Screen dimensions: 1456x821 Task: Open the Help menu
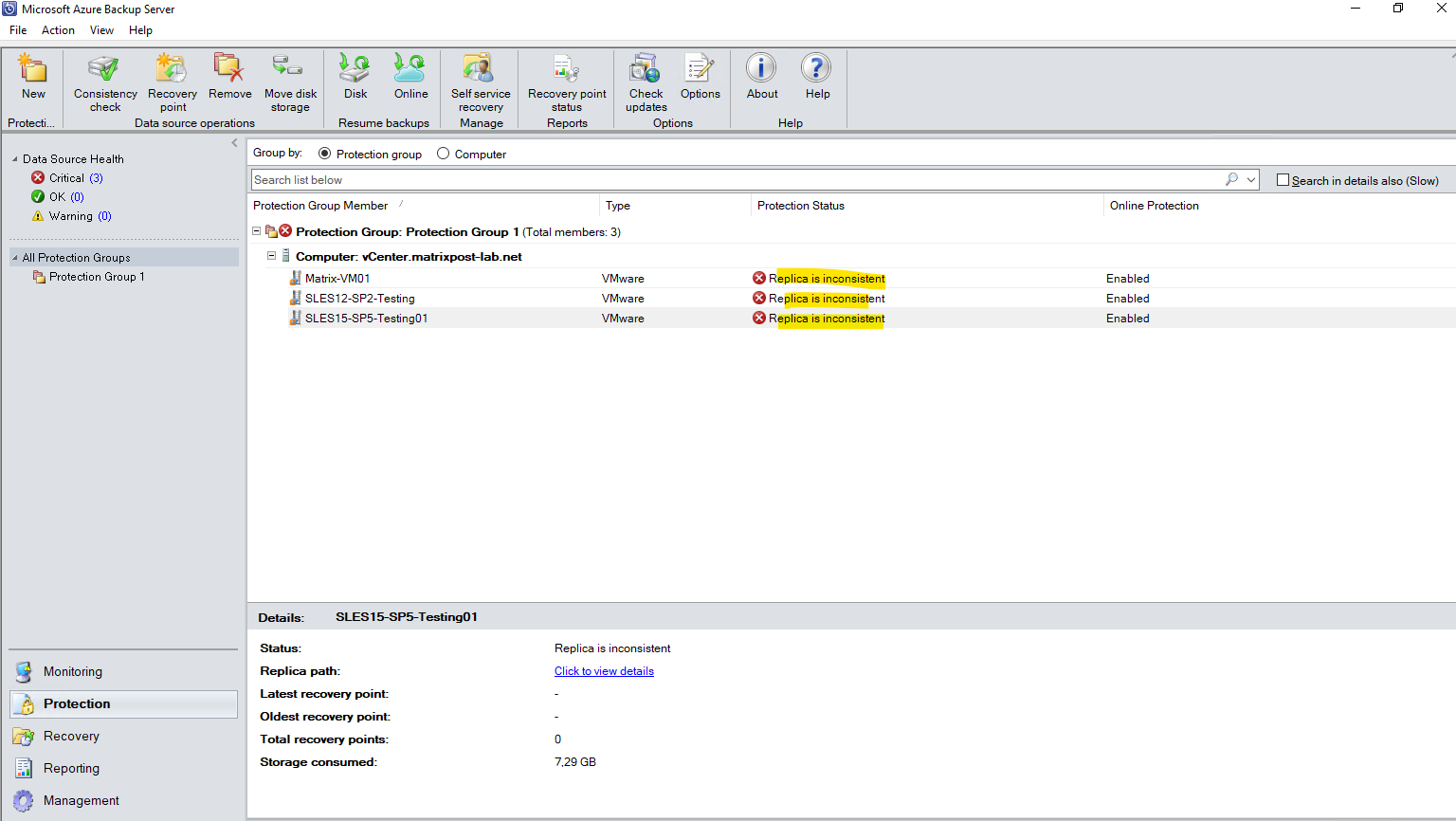[x=140, y=30]
